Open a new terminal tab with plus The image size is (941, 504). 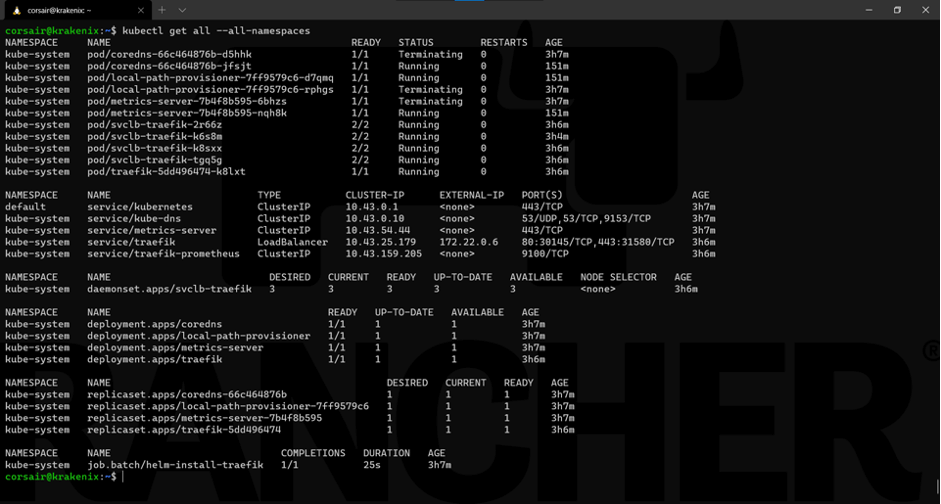[x=162, y=10]
